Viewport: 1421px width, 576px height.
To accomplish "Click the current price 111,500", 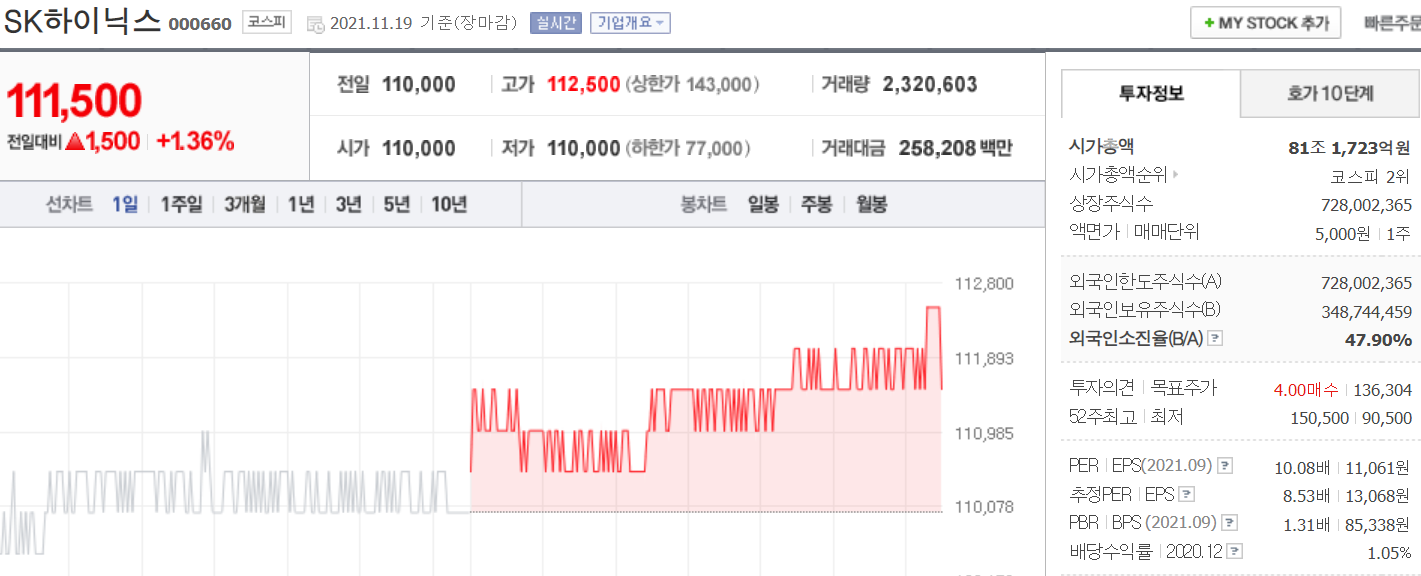I will (74, 101).
